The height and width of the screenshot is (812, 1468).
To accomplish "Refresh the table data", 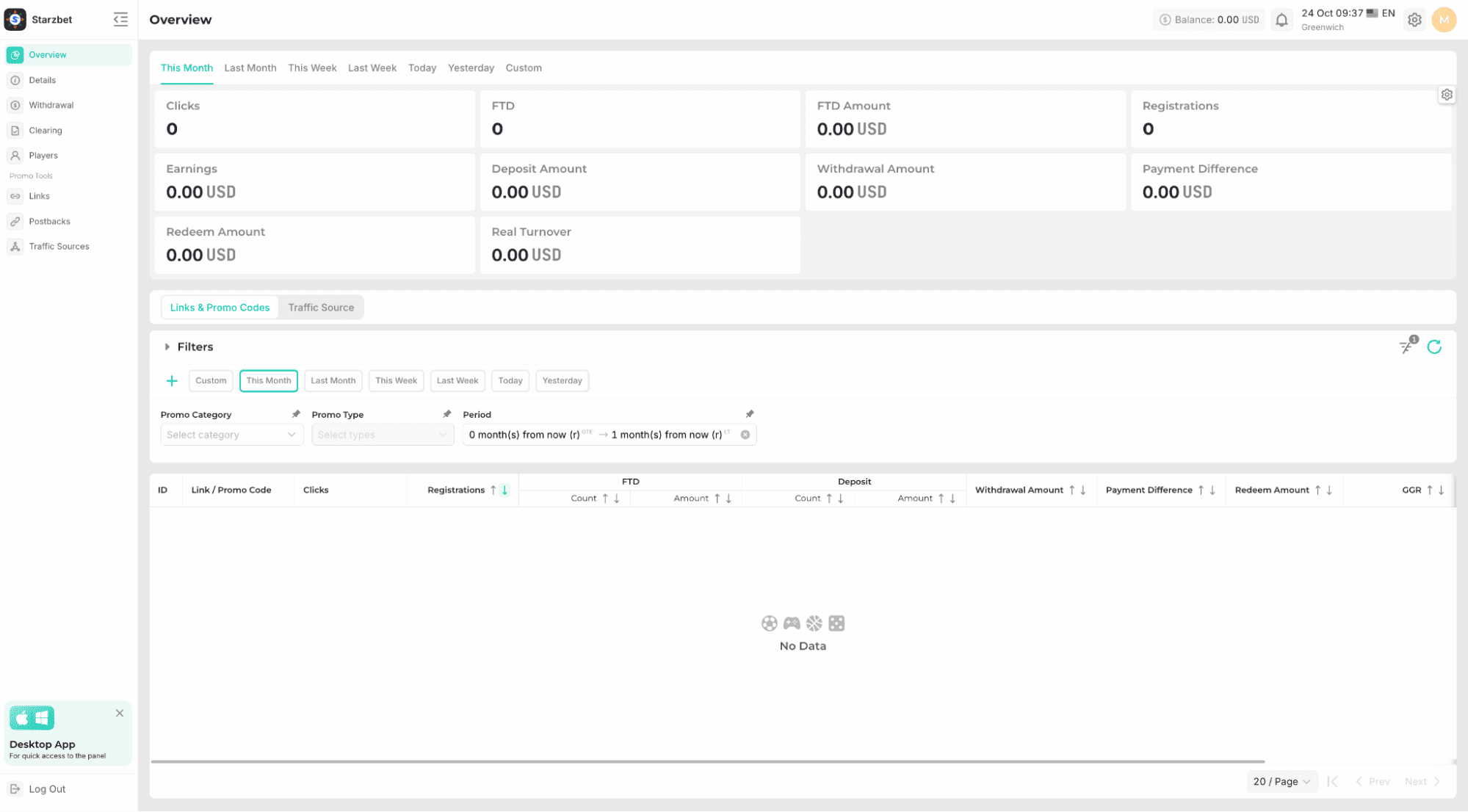I will click(1434, 347).
